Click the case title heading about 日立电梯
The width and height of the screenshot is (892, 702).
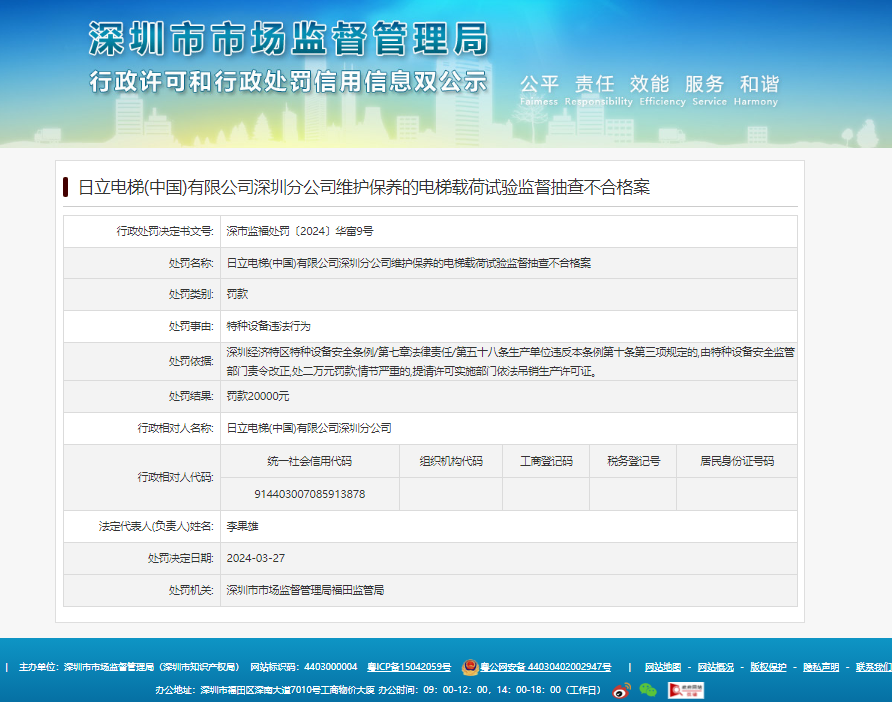(364, 187)
